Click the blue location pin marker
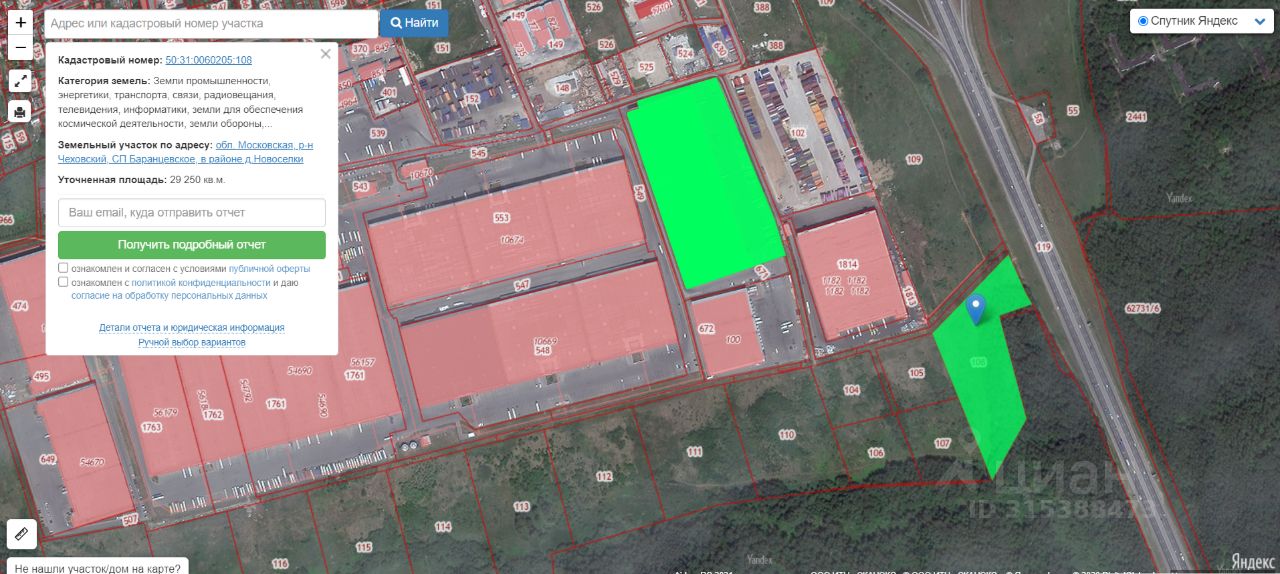The image size is (1280, 574). (x=977, y=310)
